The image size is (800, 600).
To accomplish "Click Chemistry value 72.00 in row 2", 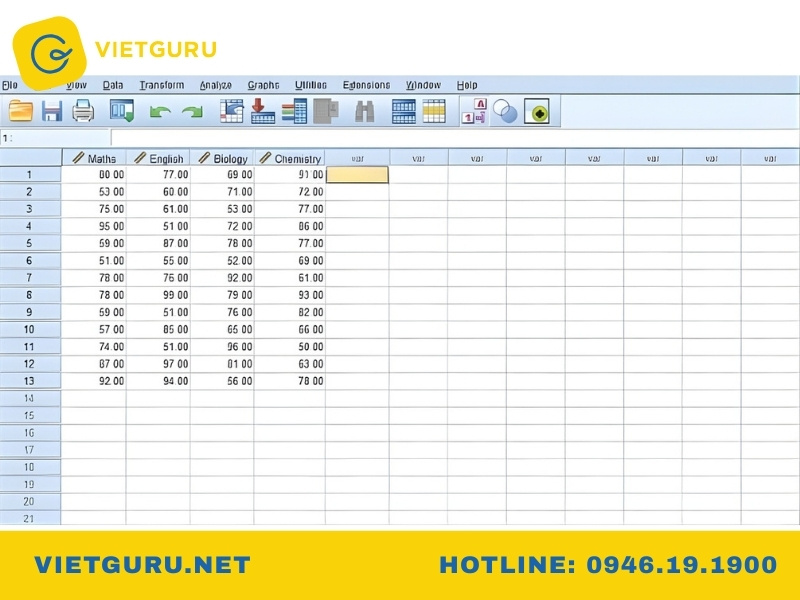I will 290,192.
